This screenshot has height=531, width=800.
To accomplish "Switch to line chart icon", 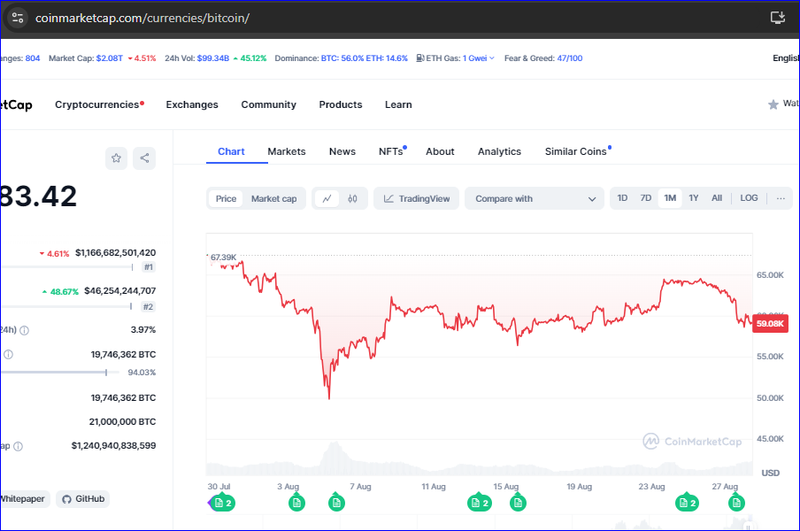I will click(x=327, y=198).
